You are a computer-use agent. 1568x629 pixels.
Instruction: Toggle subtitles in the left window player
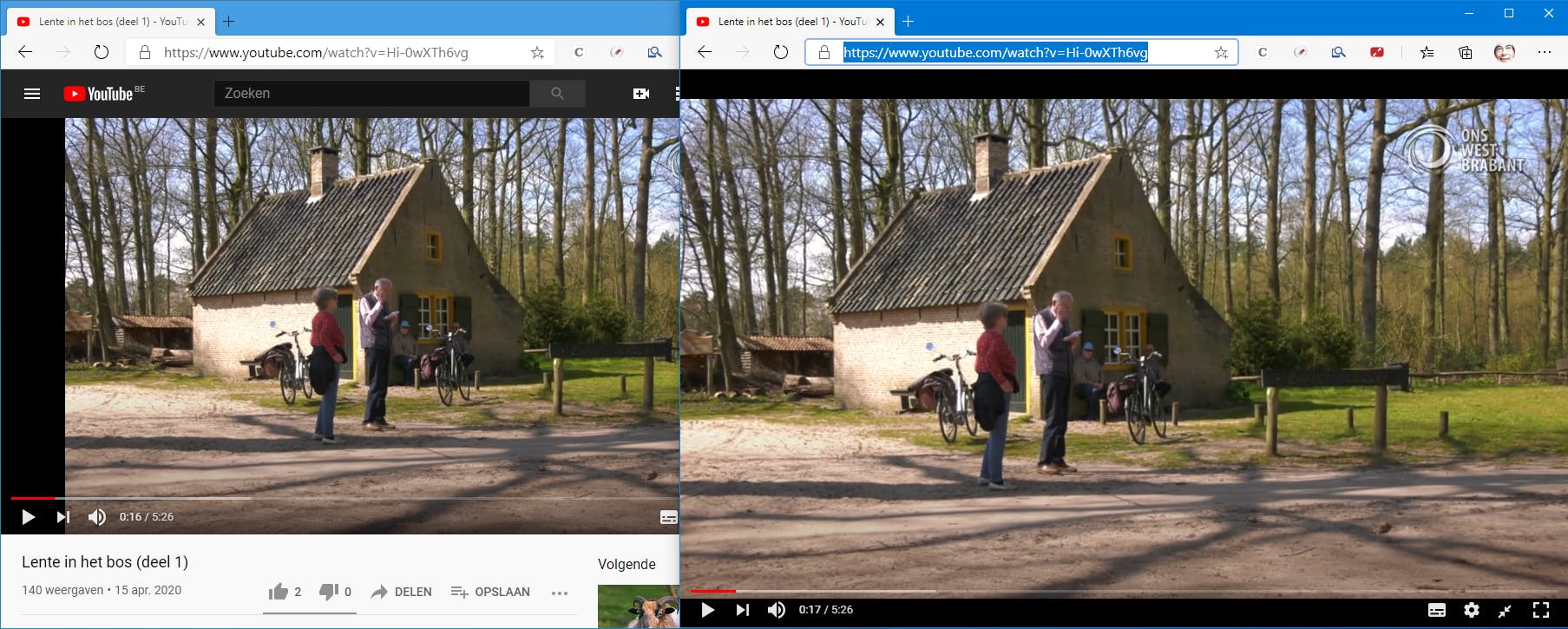(668, 517)
